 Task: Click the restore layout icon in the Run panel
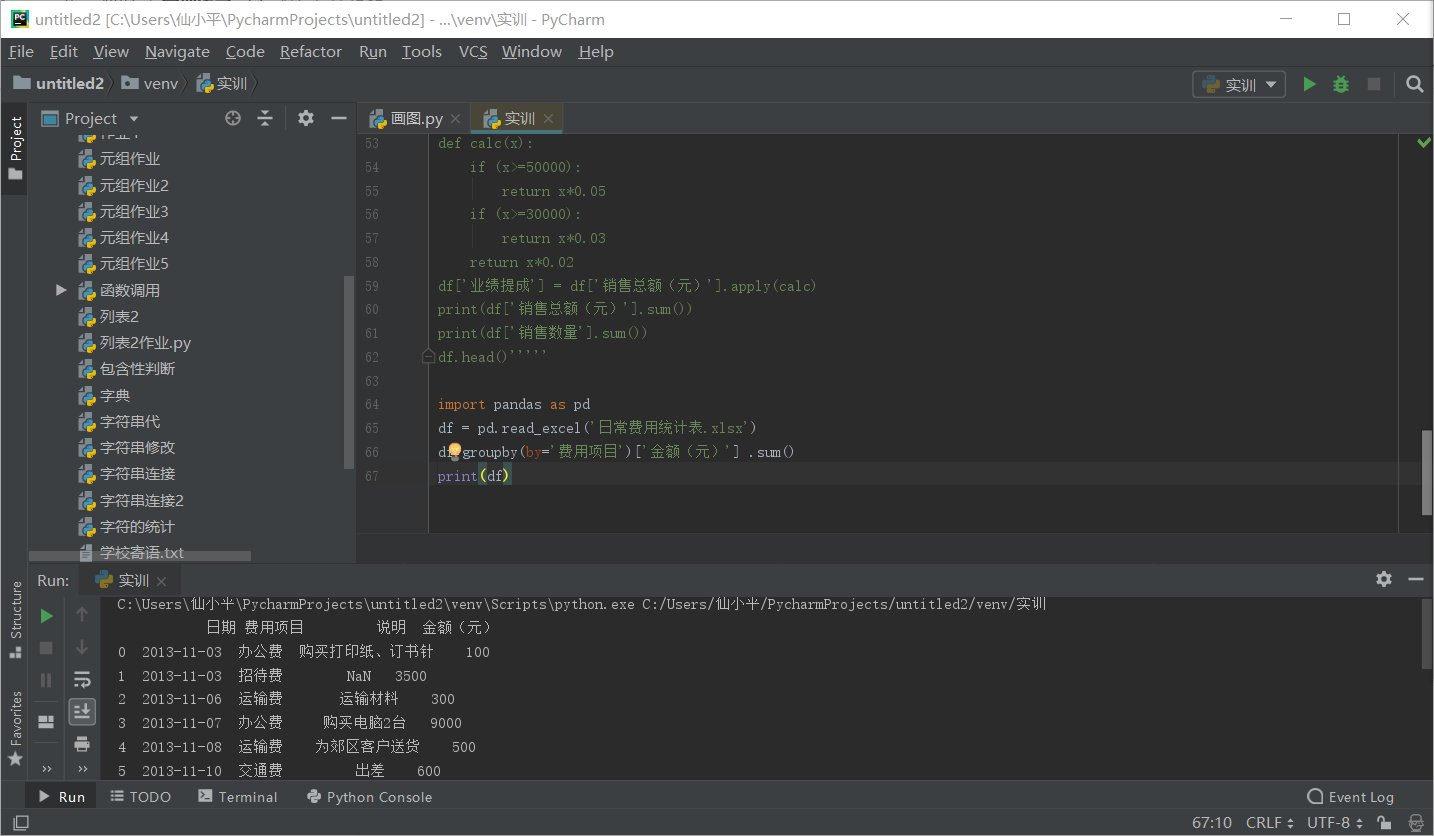click(46, 722)
